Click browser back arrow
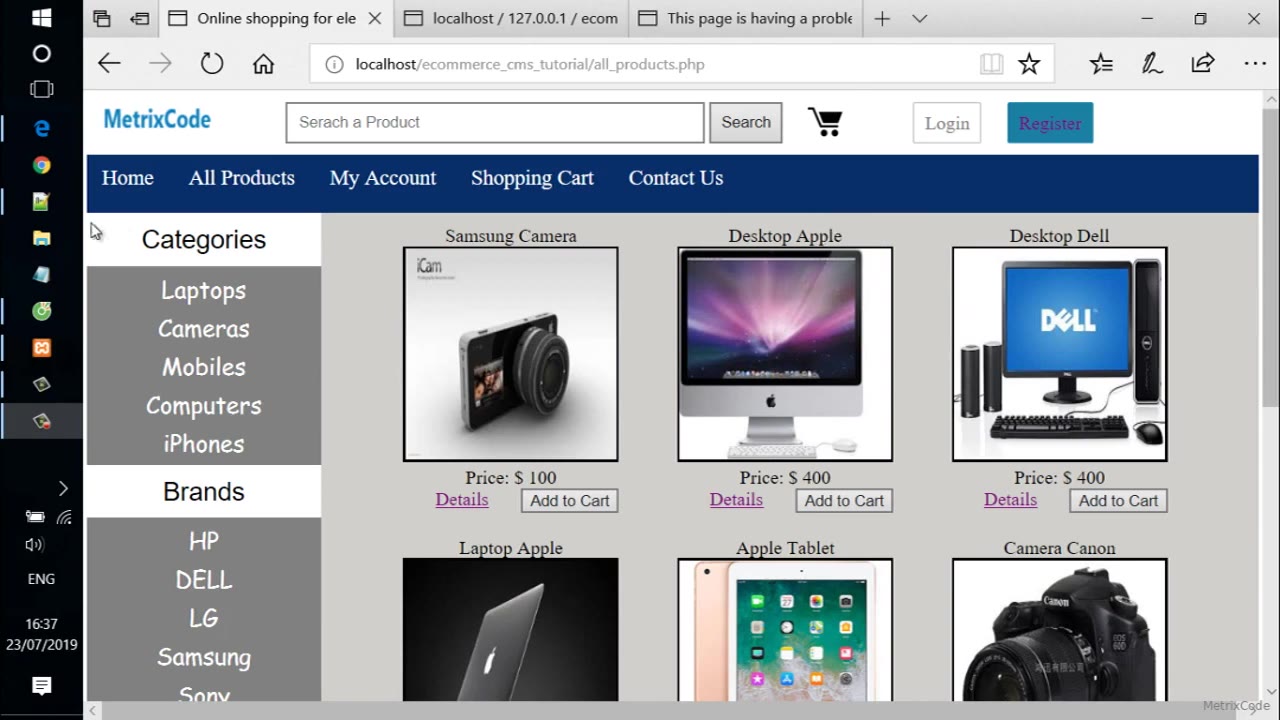The height and width of the screenshot is (720, 1280). point(109,64)
